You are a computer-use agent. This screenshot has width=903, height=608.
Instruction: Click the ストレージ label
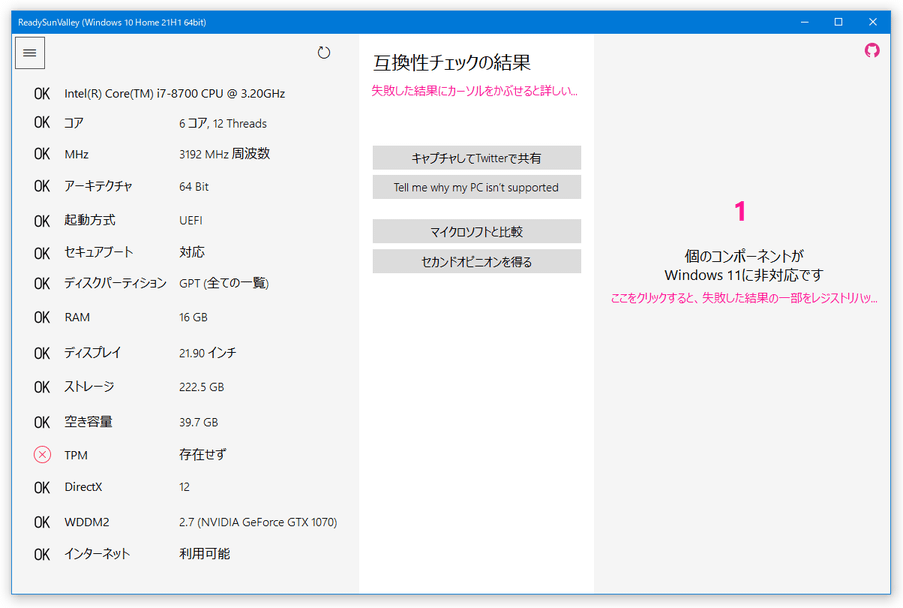click(89, 386)
